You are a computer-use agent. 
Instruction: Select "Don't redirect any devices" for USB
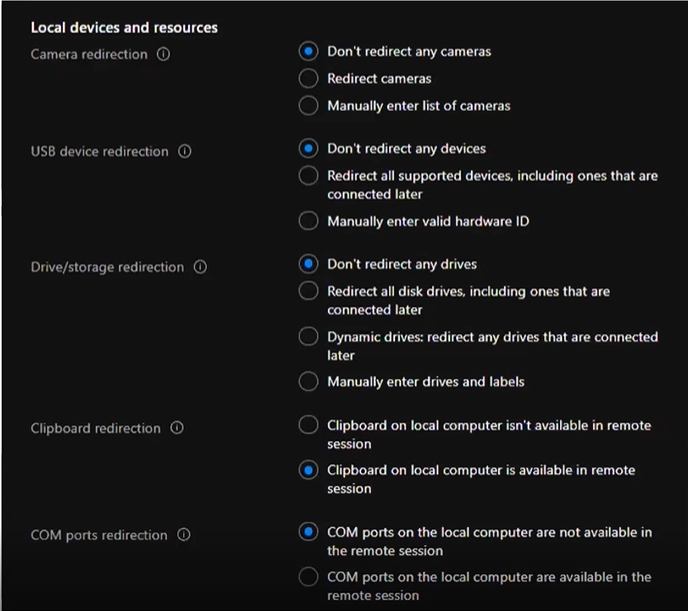pos(309,149)
